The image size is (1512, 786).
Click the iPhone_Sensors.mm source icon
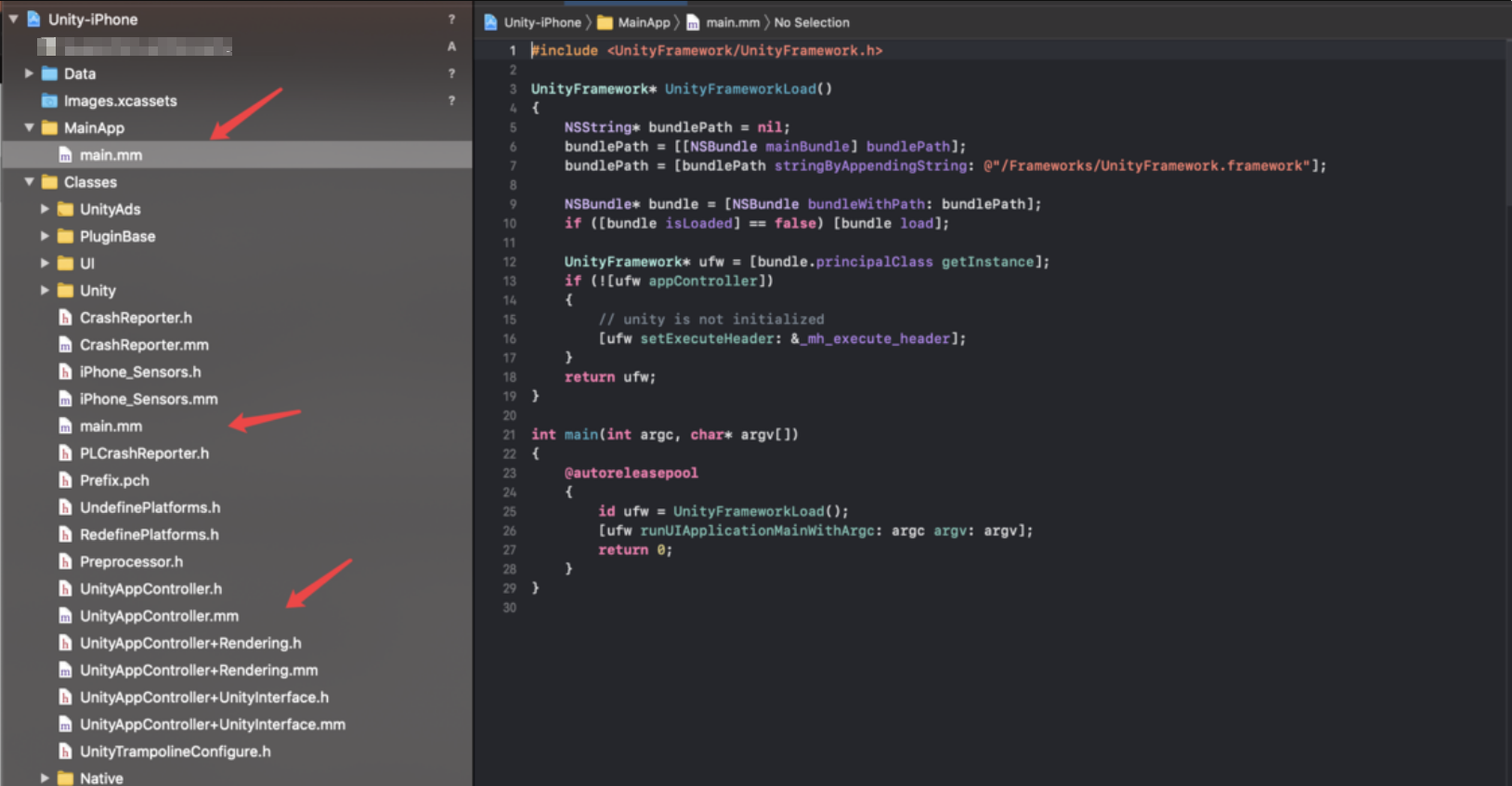pos(65,399)
